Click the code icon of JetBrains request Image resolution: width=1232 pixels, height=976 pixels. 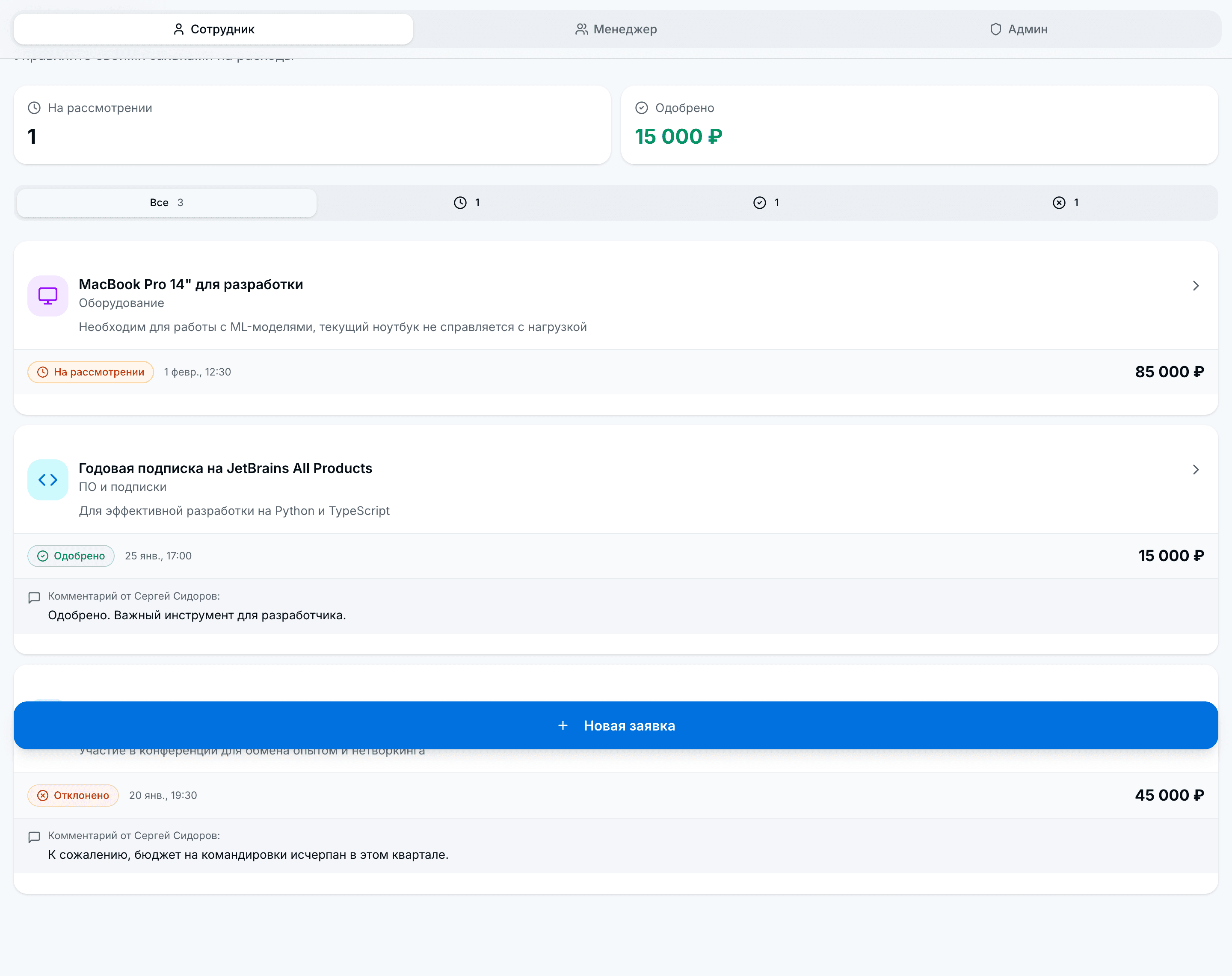48,480
